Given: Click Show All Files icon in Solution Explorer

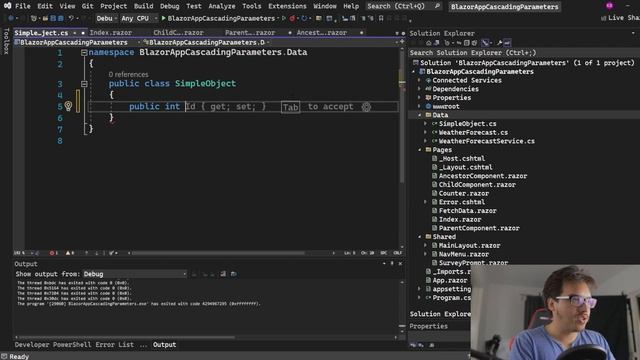Looking at the screenshot, I should (474, 43).
